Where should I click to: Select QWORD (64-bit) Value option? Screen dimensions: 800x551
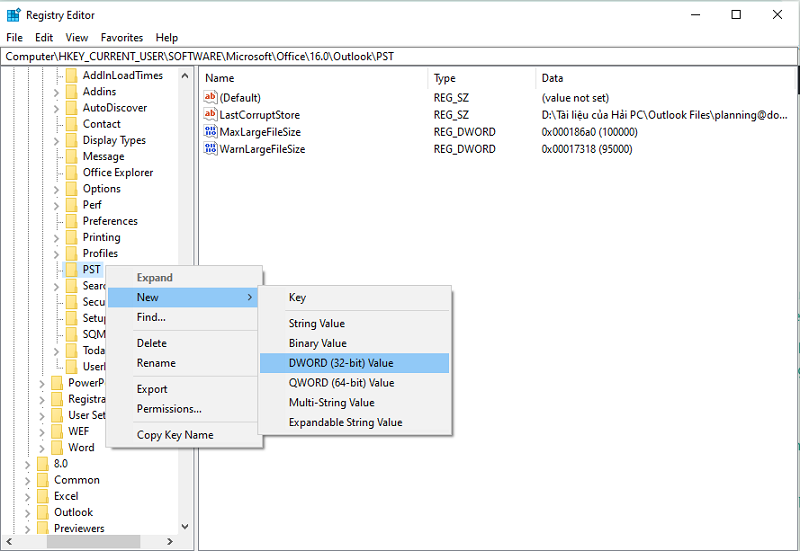point(341,383)
